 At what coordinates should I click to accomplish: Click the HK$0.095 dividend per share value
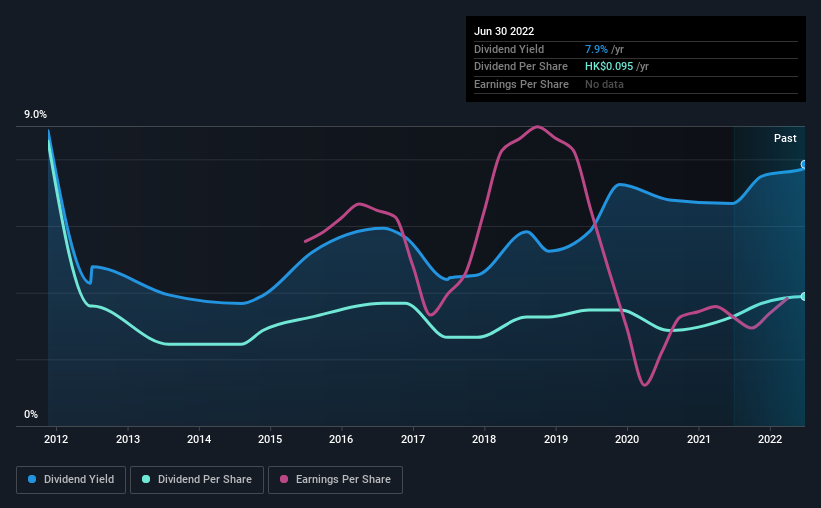point(609,67)
